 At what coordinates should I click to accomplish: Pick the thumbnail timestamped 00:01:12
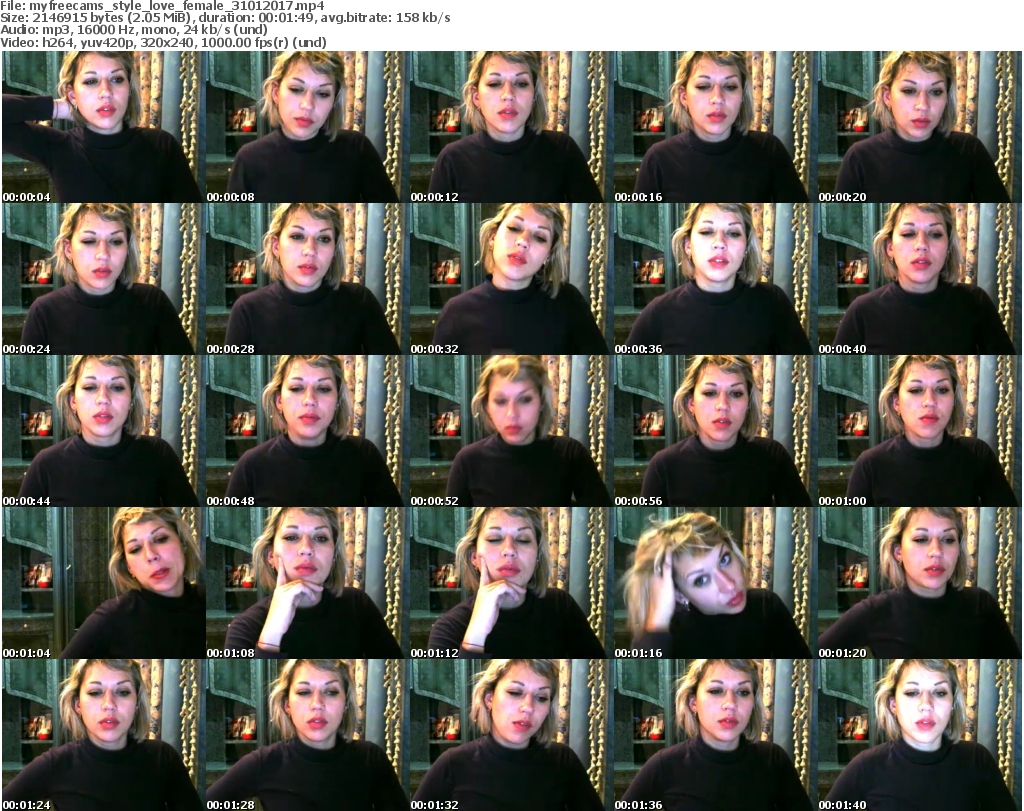[x=511, y=583]
